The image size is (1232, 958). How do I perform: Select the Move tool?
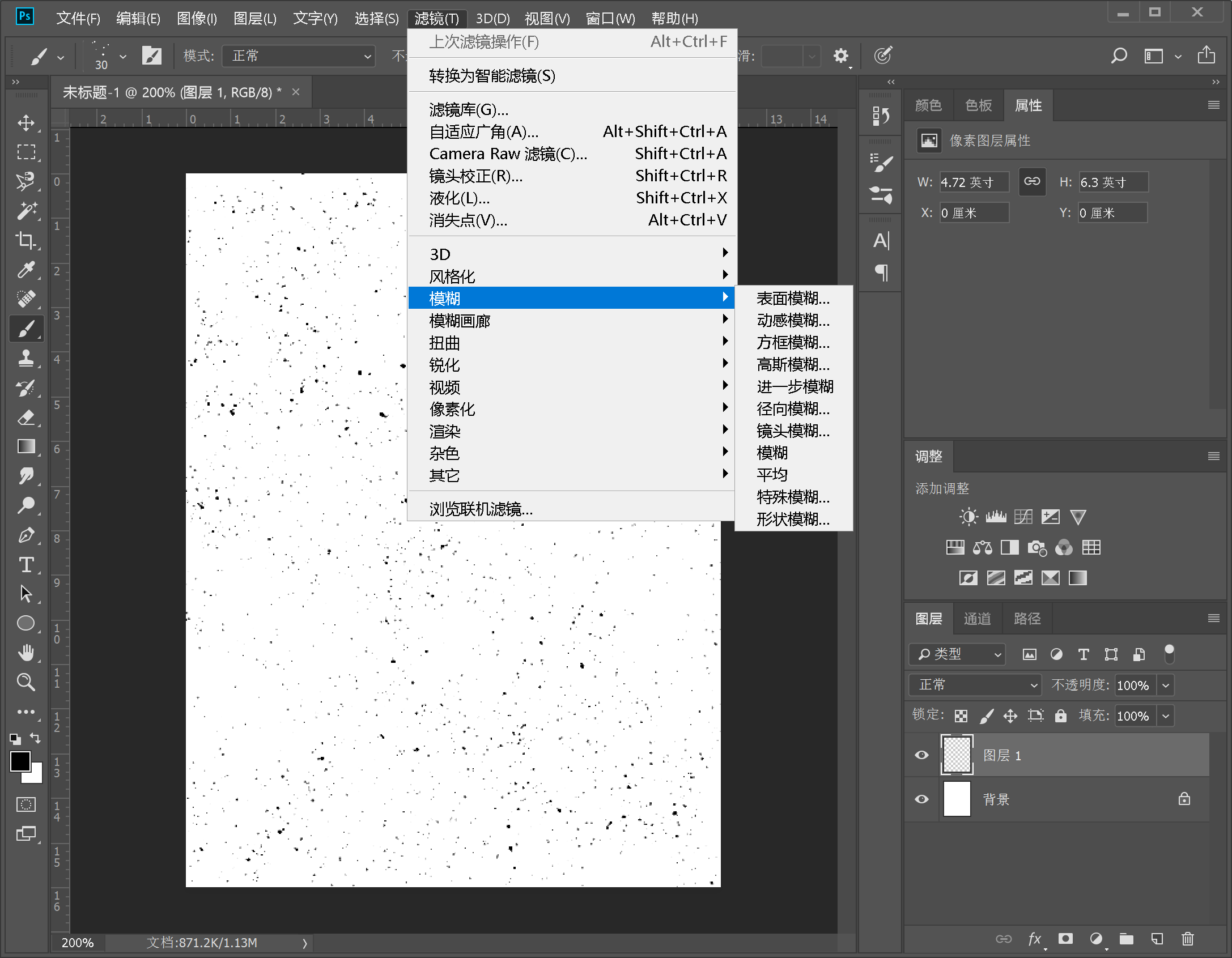click(26, 123)
